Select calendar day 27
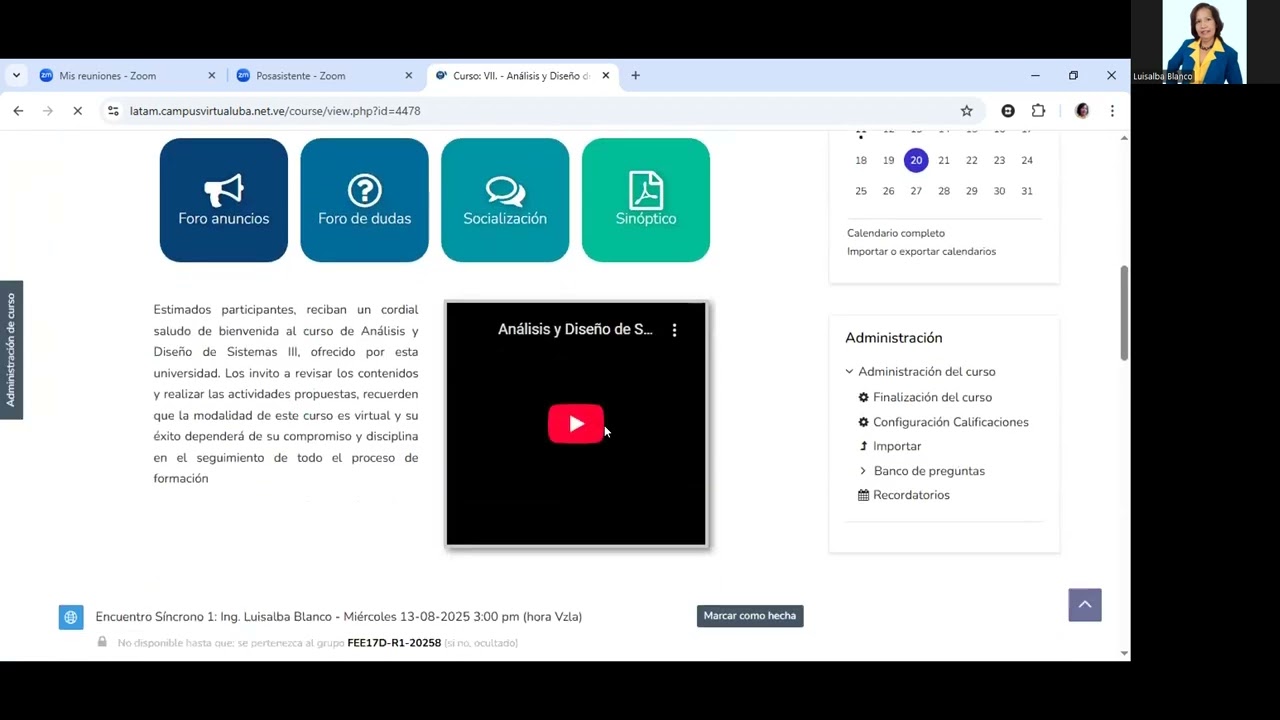The height and width of the screenshot is (720, 1280). (x=916, y=191)
